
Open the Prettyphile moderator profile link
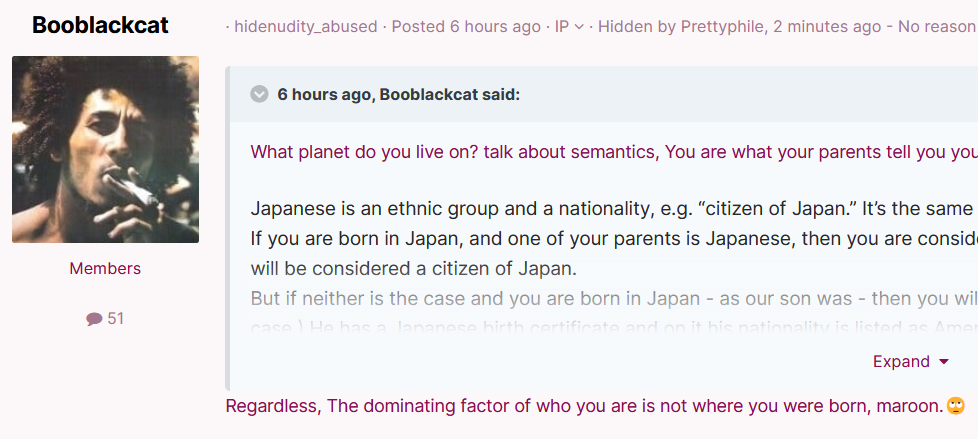(723, 27)
